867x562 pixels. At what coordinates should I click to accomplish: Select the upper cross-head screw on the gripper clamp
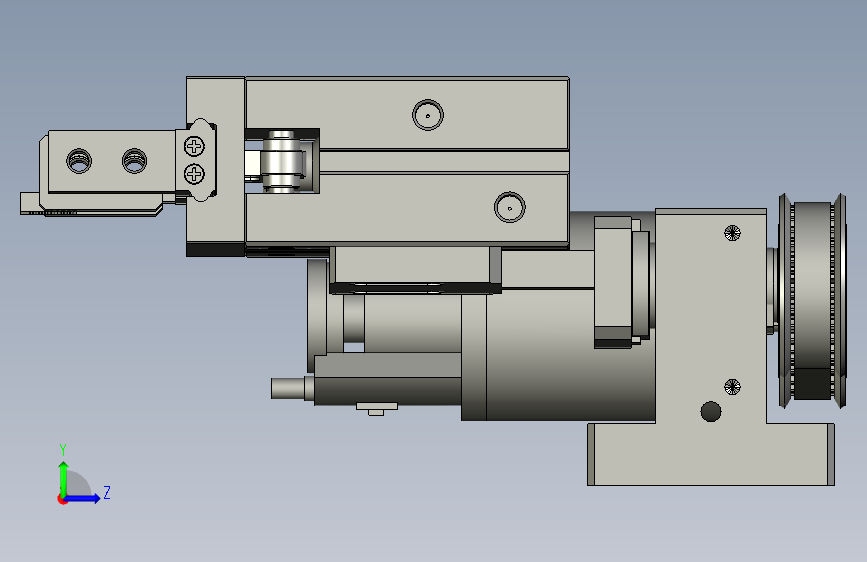194,147
